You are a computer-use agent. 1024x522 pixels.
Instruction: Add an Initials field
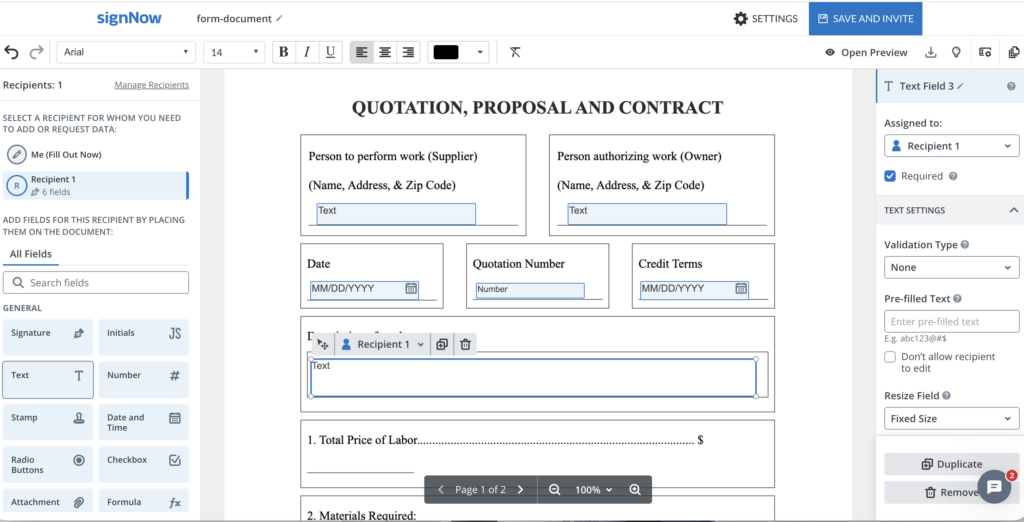[x=144, y=338]
